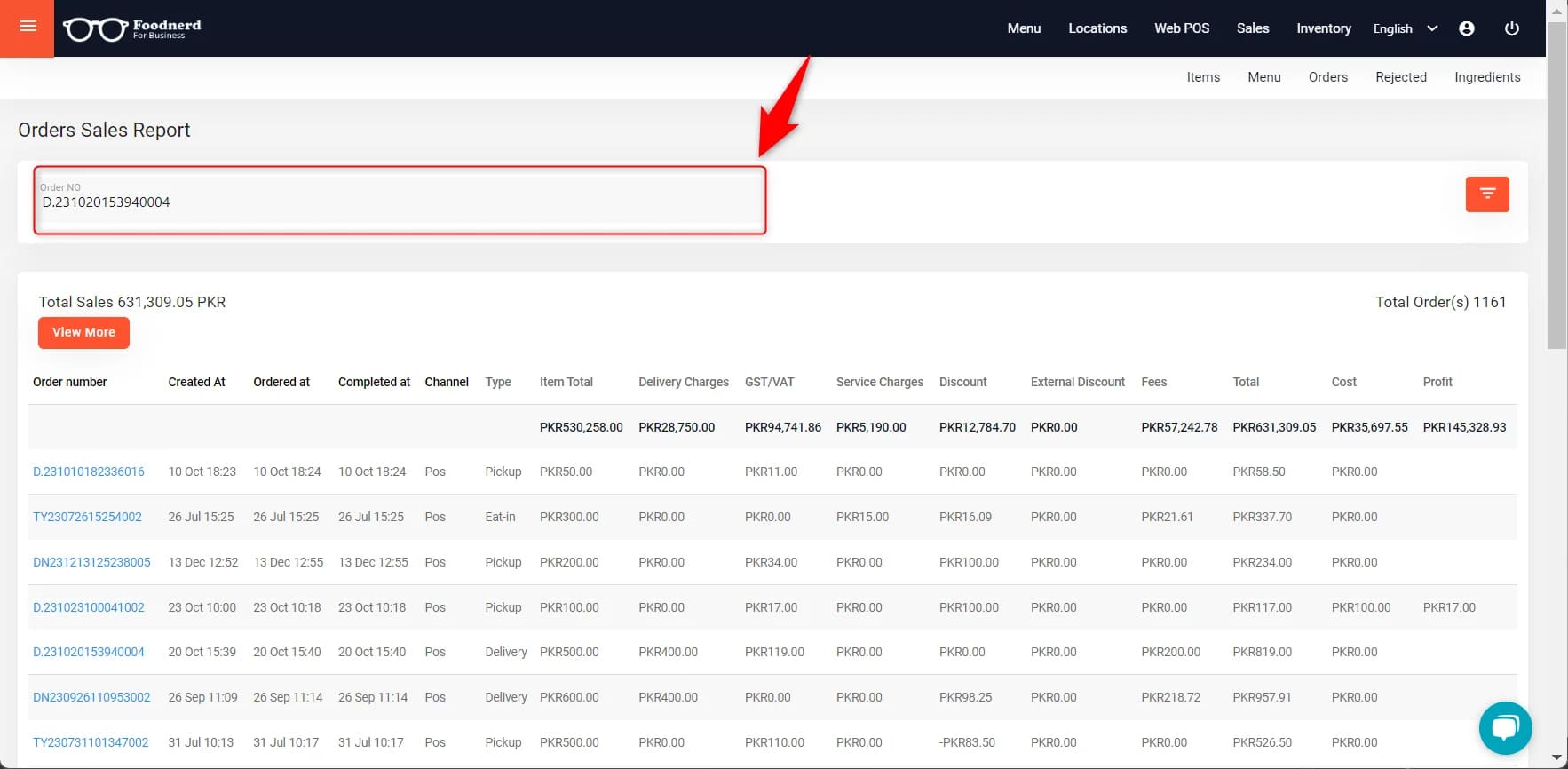The image size is (1568, 769).
Task: Click the PKR819.00 total cell
Action: click(1262, 652)
